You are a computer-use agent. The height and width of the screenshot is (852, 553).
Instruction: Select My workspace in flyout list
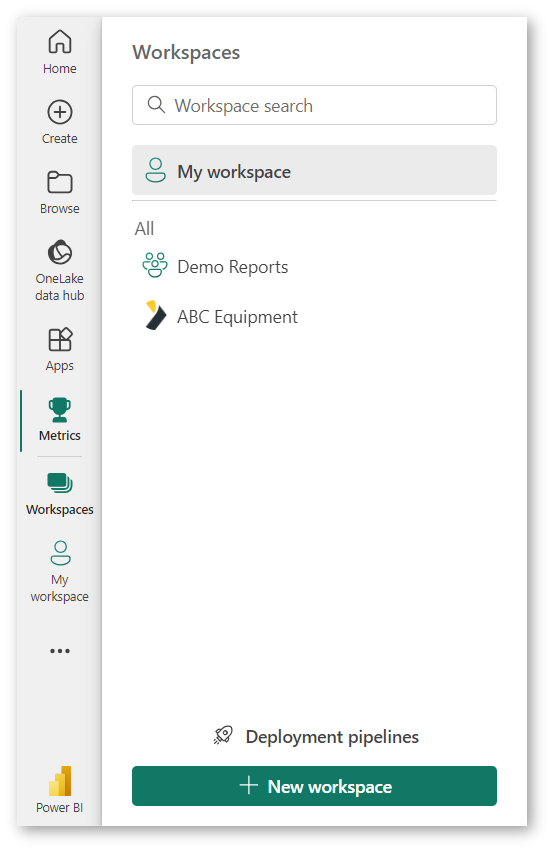pos(314,170)
